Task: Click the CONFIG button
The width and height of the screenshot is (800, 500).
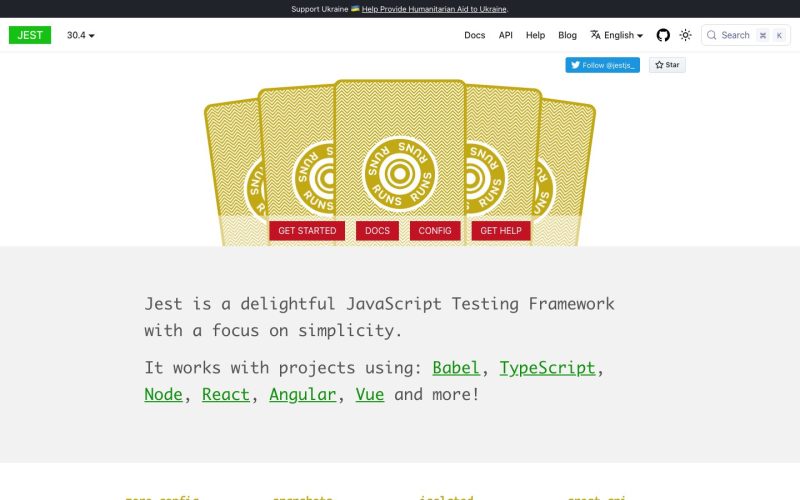Action: tap(435, 231)
